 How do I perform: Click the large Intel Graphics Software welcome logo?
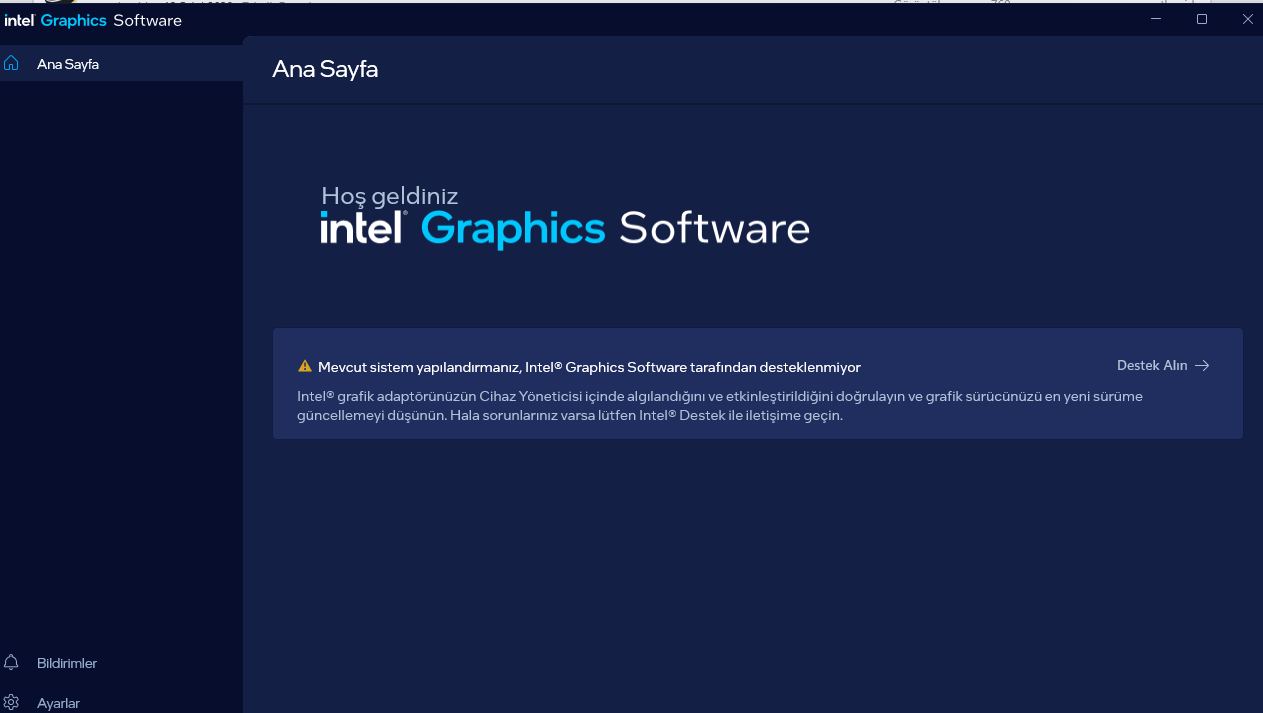tap(565, 229)
